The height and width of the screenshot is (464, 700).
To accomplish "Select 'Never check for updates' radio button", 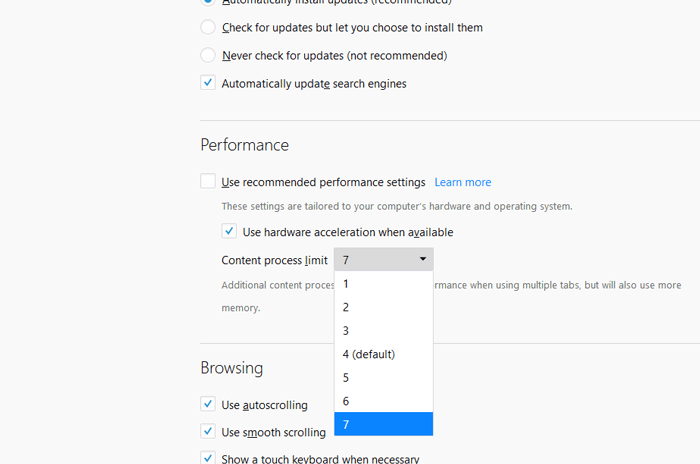I will (208, 55).
